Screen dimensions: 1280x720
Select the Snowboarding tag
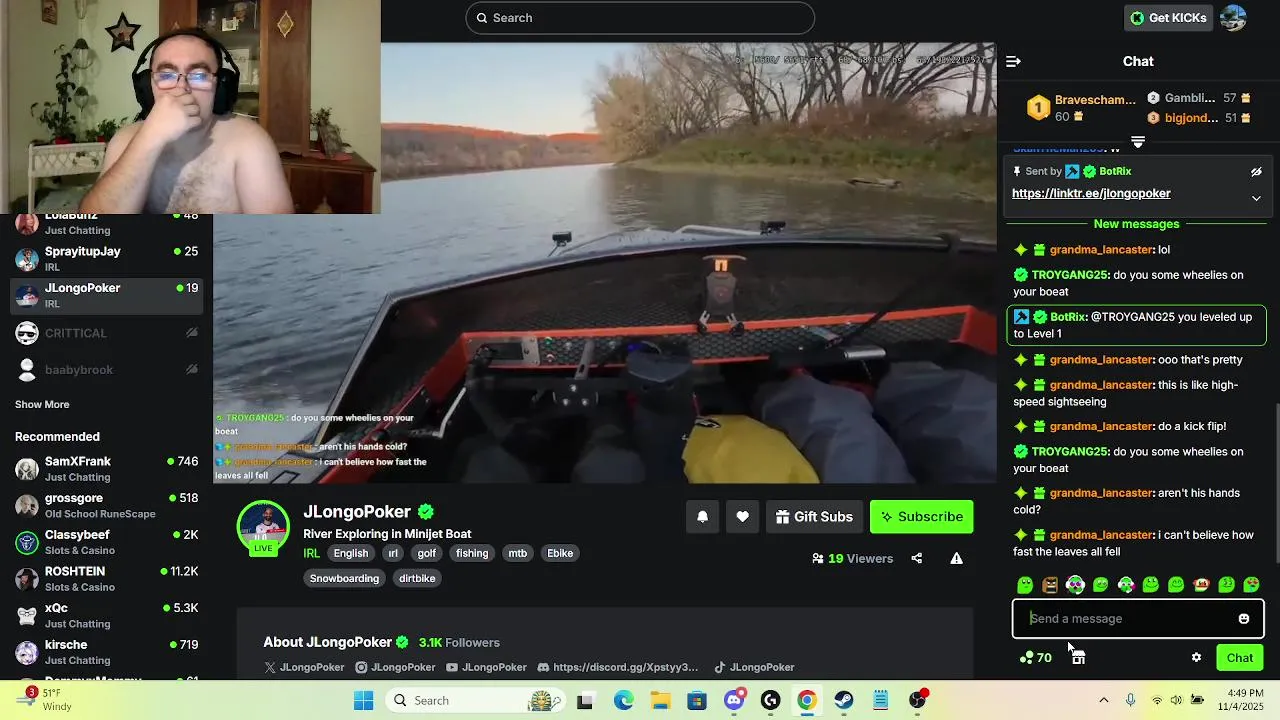point(344,578)
